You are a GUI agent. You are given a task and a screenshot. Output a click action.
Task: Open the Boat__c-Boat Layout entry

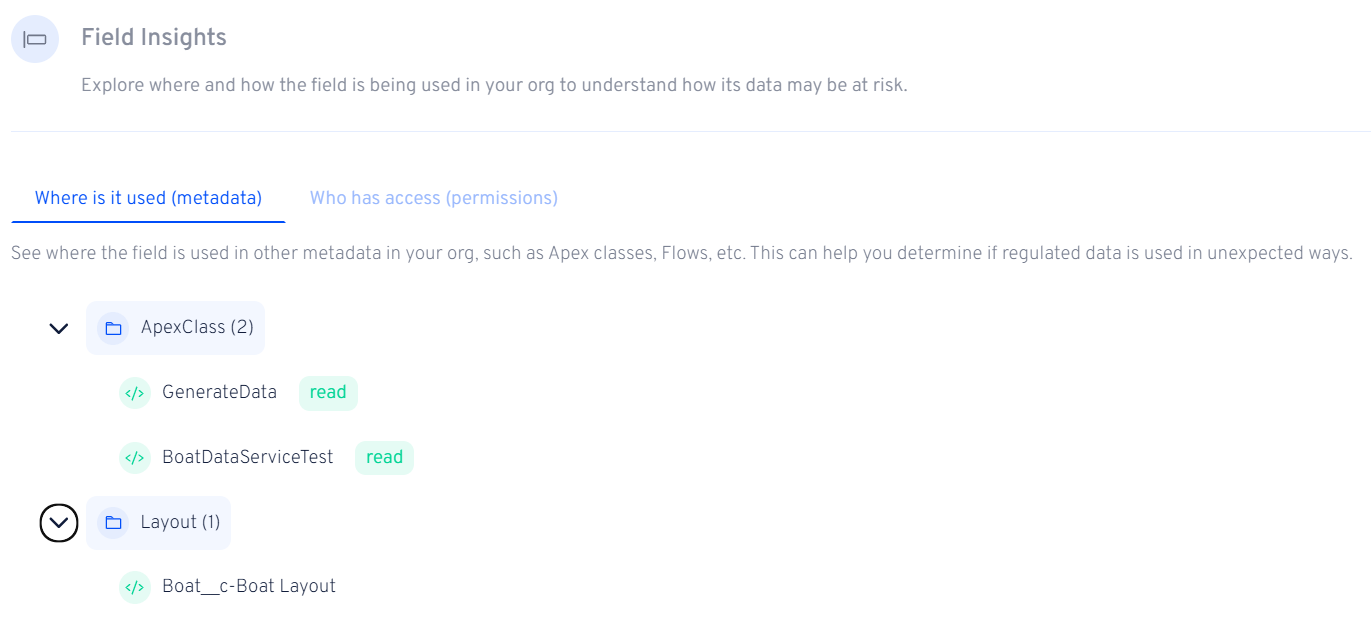[x=249, y=587]
